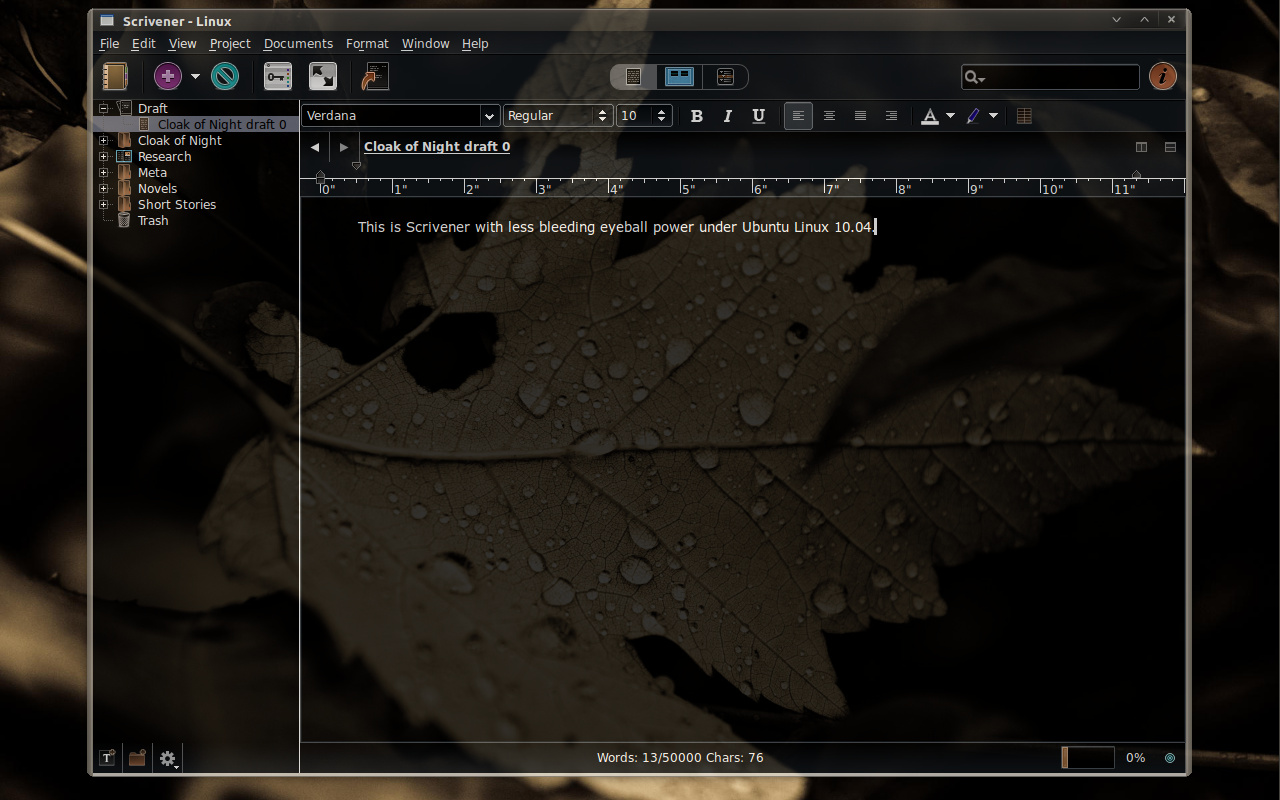Click the window menu icon in title bar
1280x800 pixels.
point(107,20)
